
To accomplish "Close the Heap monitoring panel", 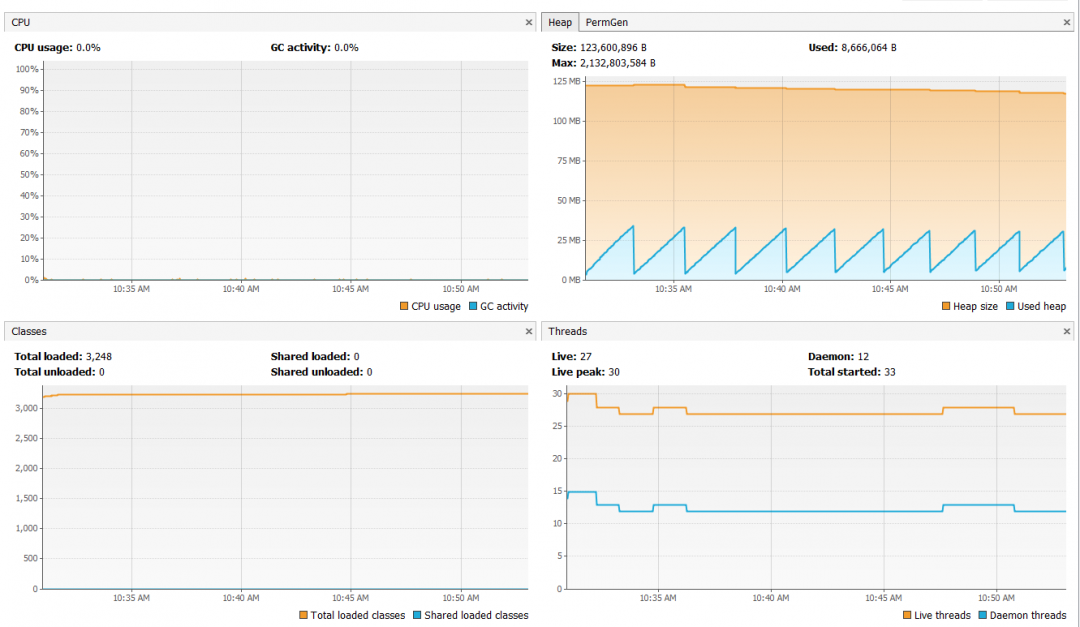I will [x=1067, y=21].
